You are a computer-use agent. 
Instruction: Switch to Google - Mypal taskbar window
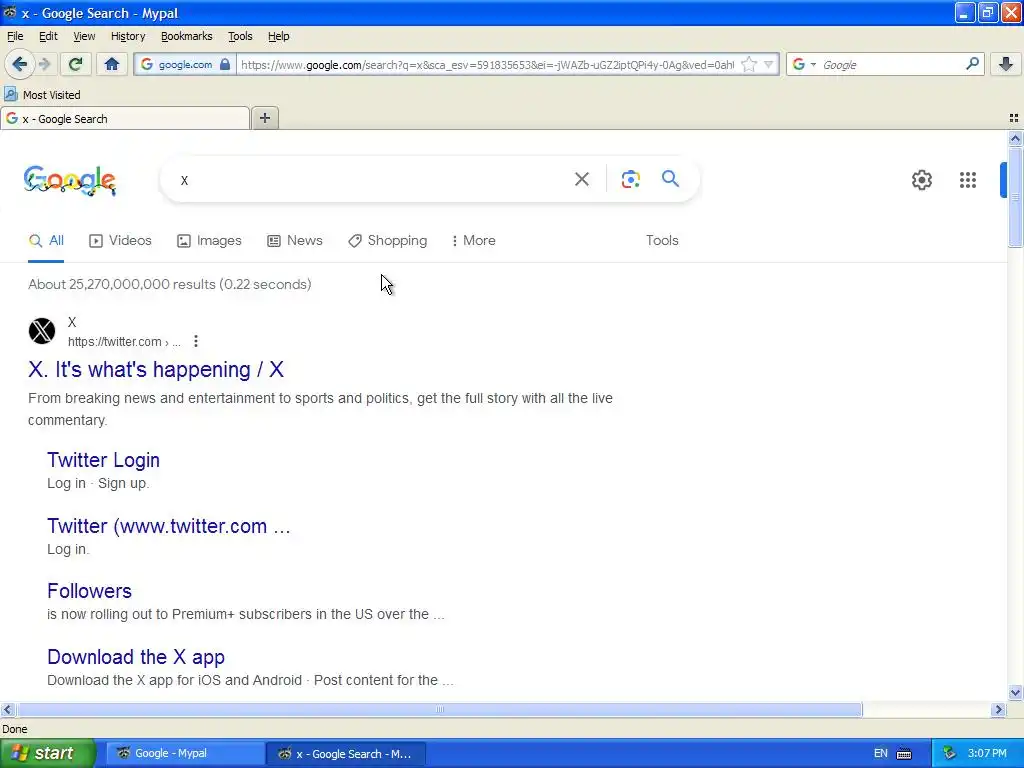point(185,753)
